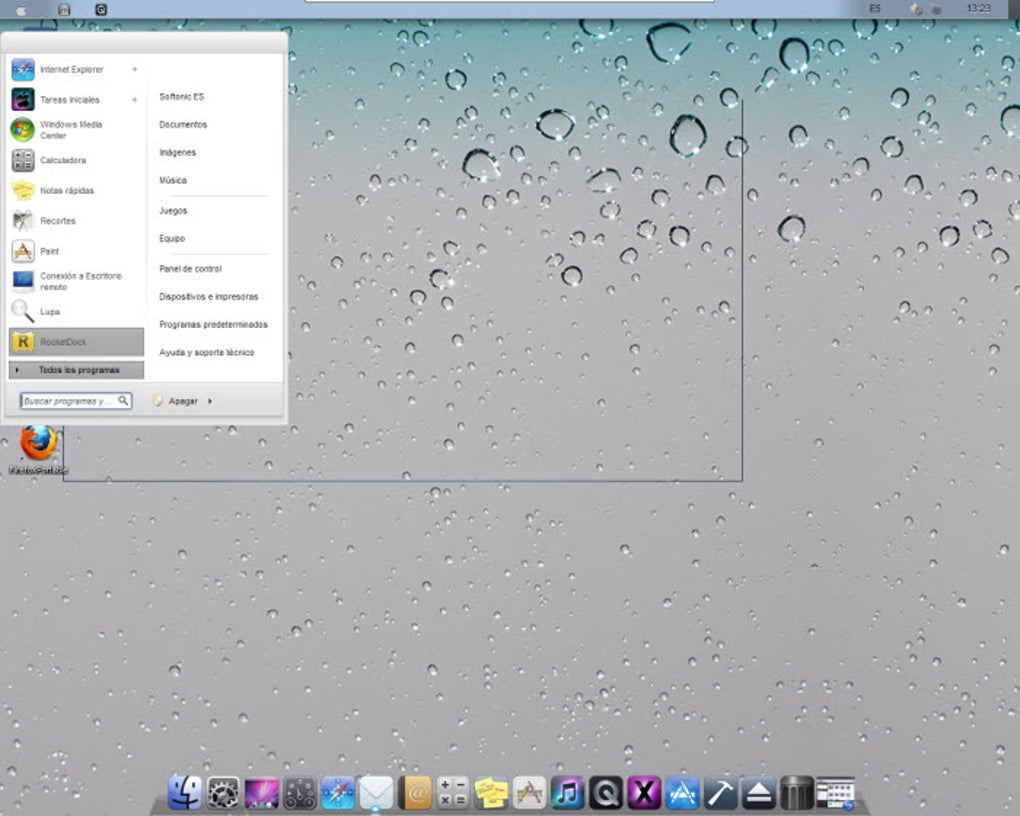Open Address Book in the dock
Screen dimensions: 1020x816
click(415, 793)
